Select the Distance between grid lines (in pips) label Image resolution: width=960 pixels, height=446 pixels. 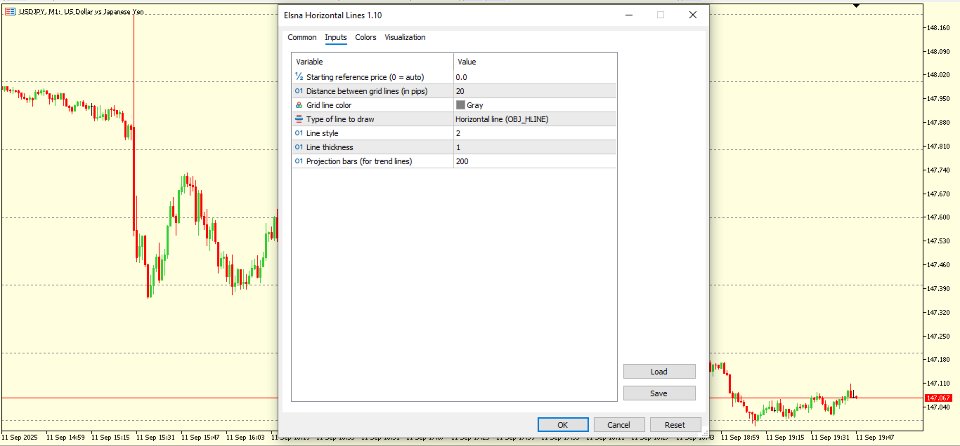click(x=367, y=91)
